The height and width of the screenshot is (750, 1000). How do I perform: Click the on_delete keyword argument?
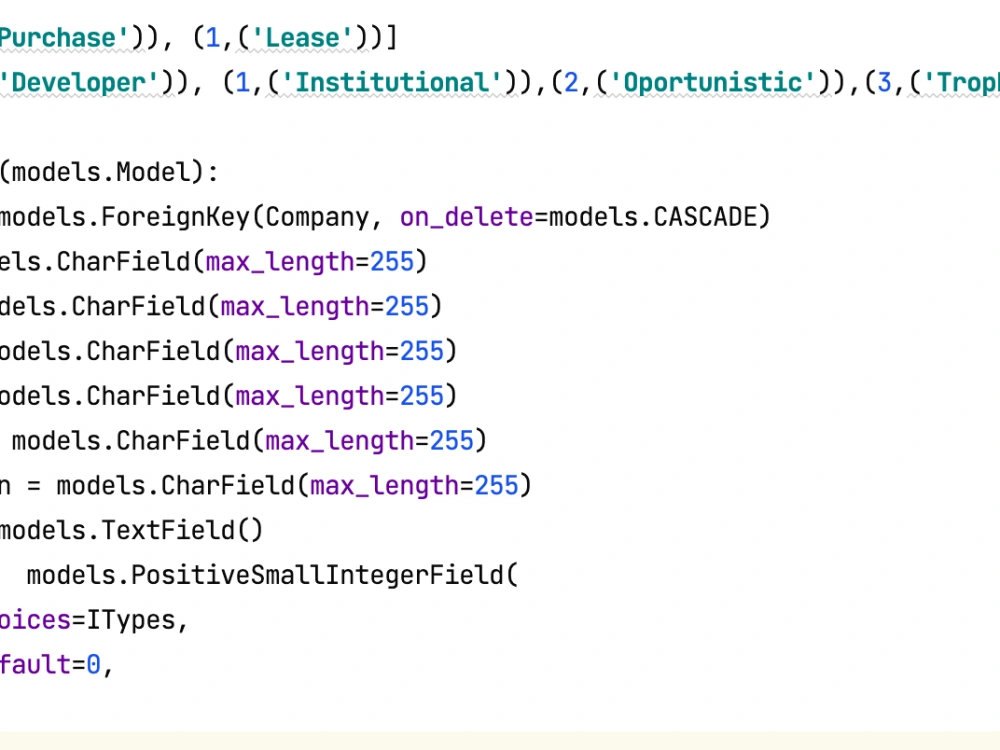click(x=466, y=217)
